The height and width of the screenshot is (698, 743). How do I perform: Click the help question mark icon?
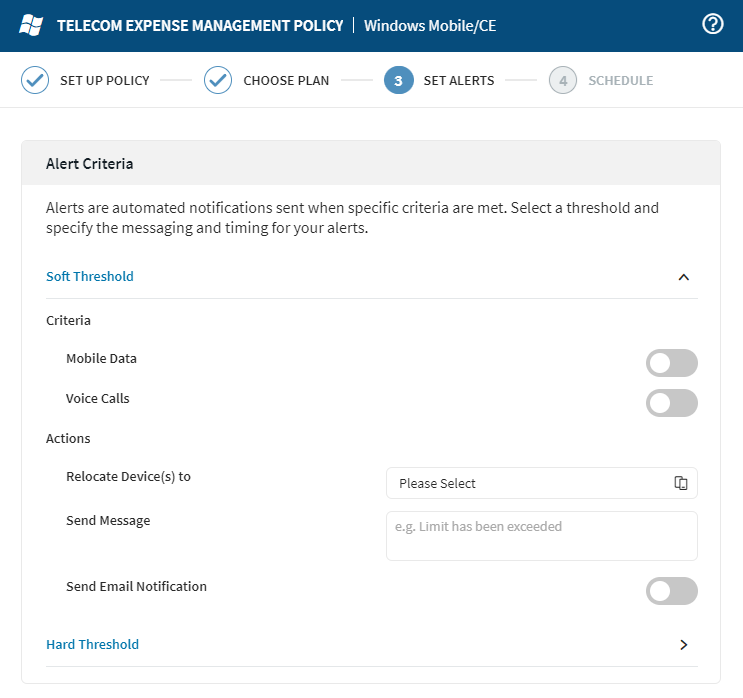[713, 25]
